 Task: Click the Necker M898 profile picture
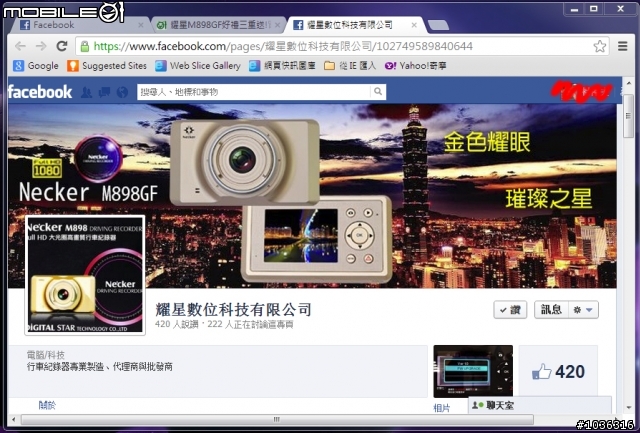[x=85, y=275]
